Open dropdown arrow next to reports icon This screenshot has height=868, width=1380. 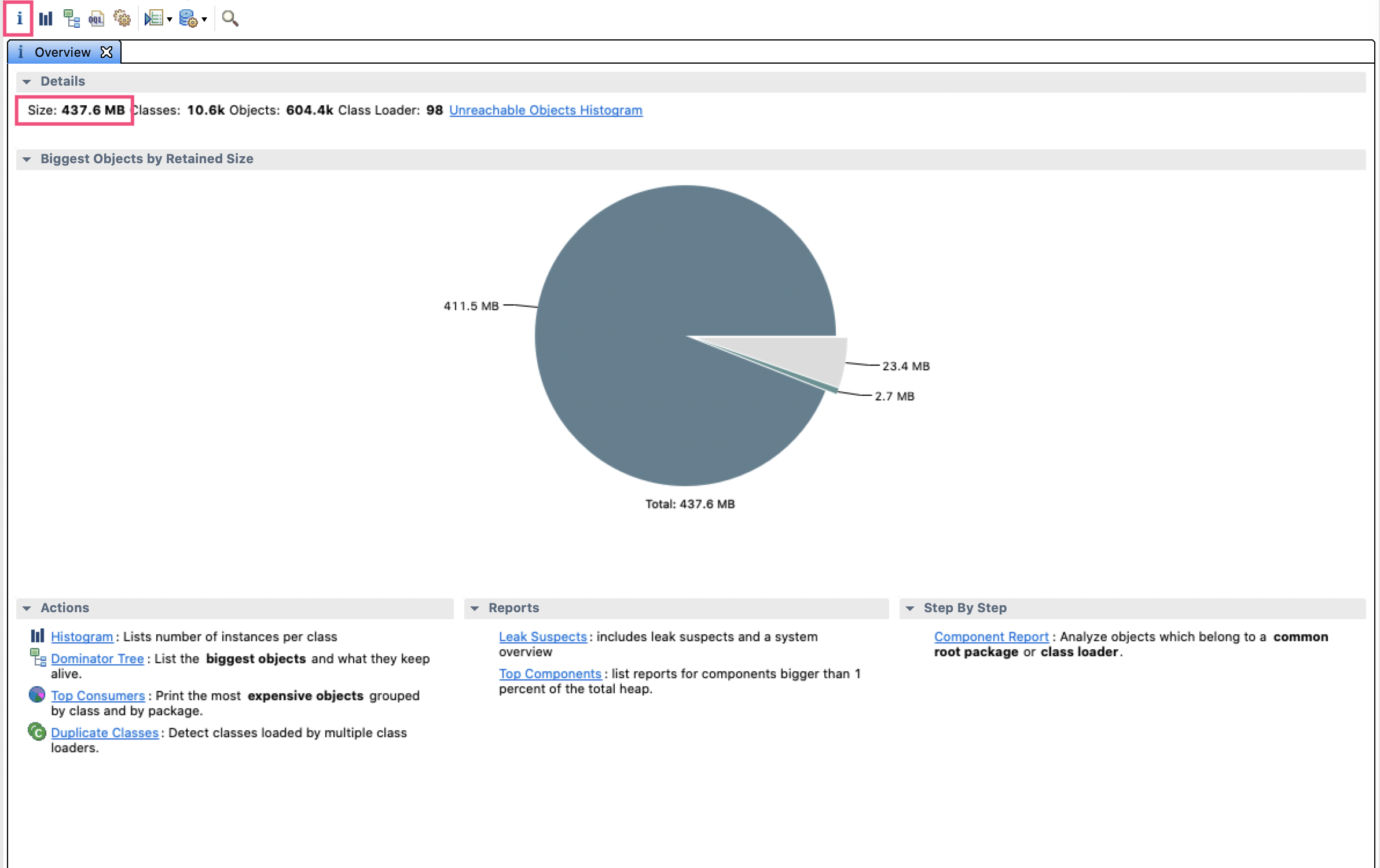[170, 20]
